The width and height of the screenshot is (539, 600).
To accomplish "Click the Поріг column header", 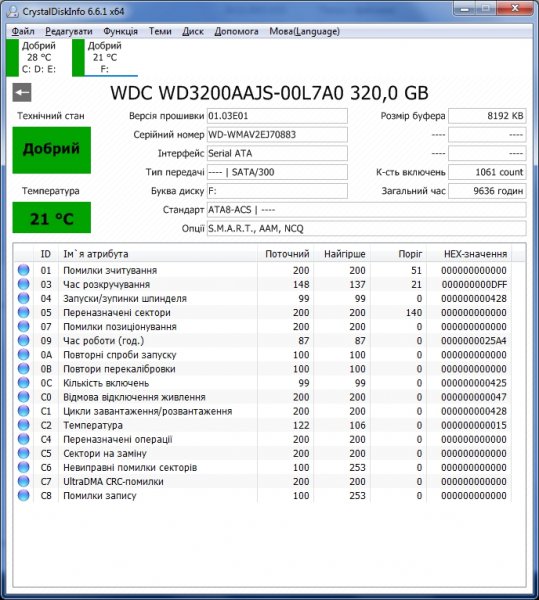I will [398, 254].
